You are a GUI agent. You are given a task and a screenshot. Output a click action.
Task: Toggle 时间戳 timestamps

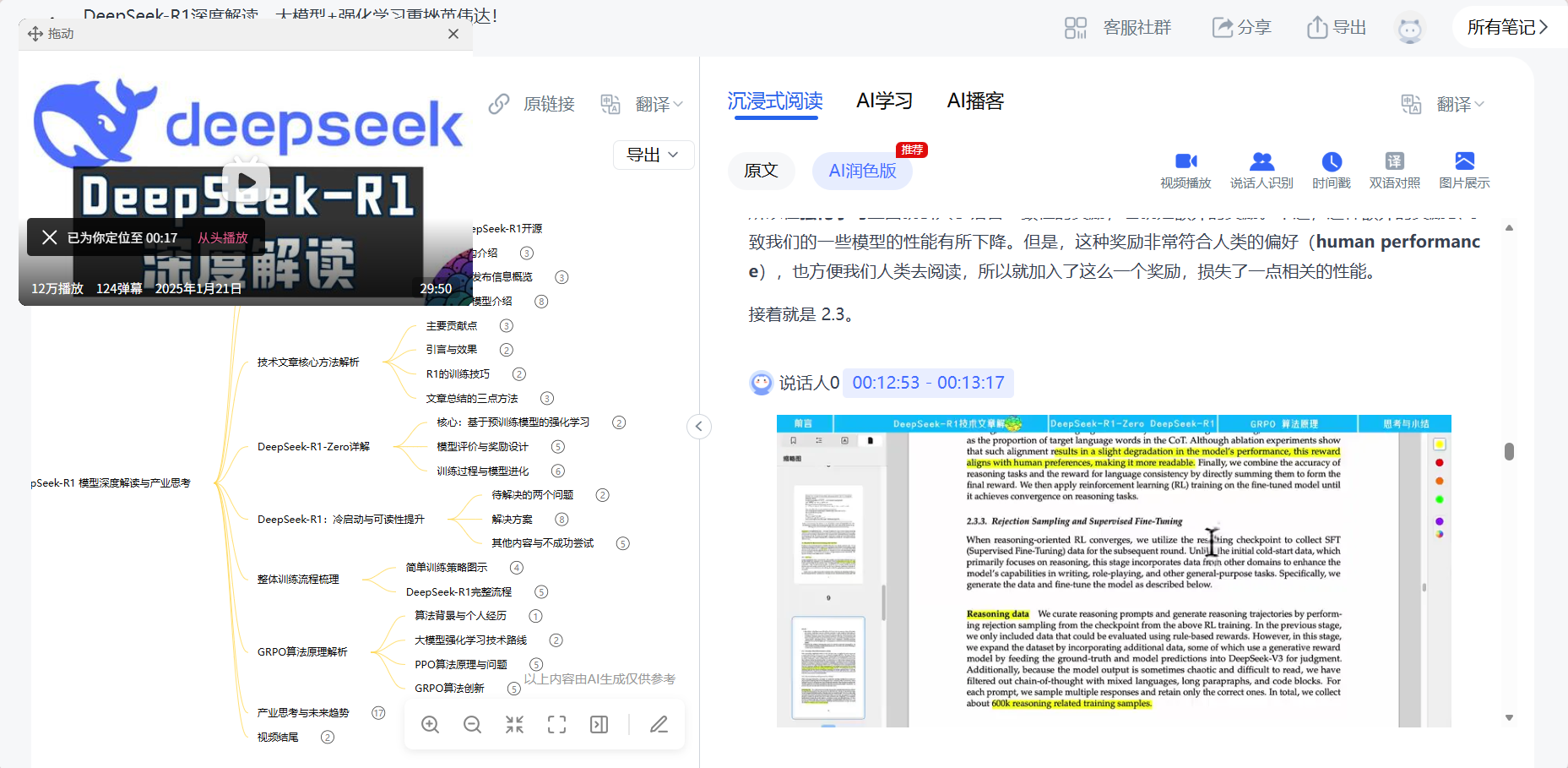click(x=1332, y=171)
